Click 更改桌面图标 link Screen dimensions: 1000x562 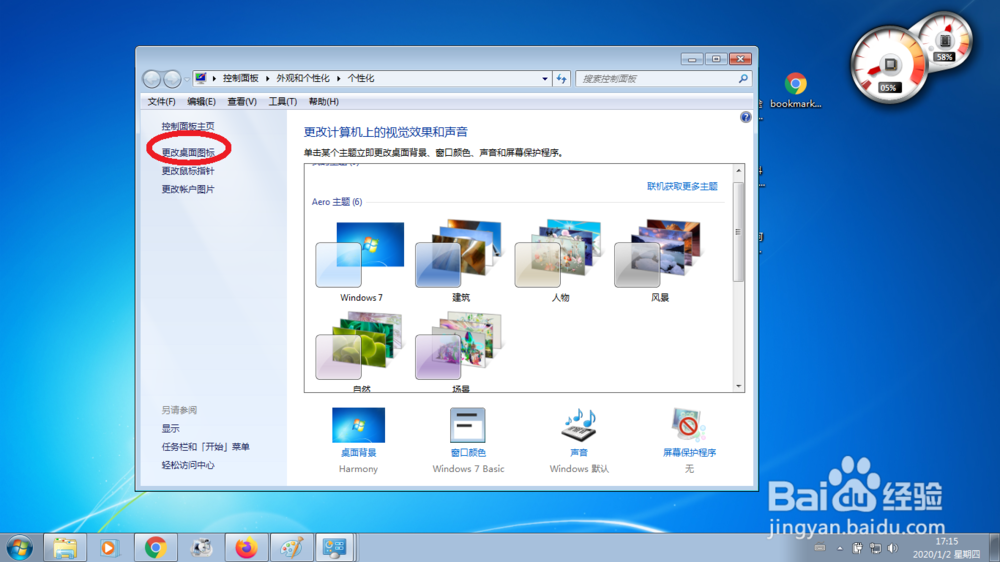tap(188, 152)
